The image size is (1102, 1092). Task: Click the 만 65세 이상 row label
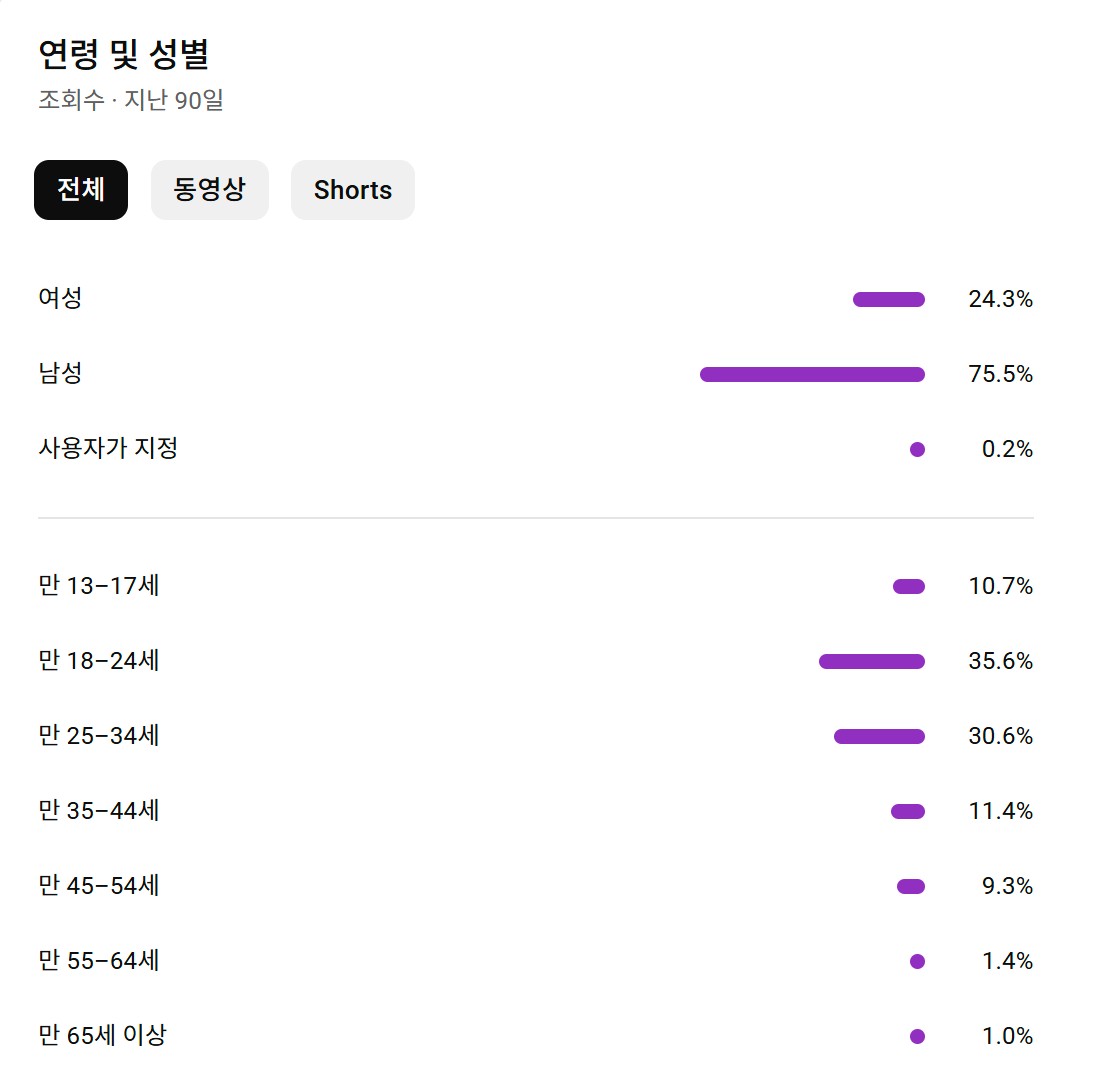pos(102,1035)
